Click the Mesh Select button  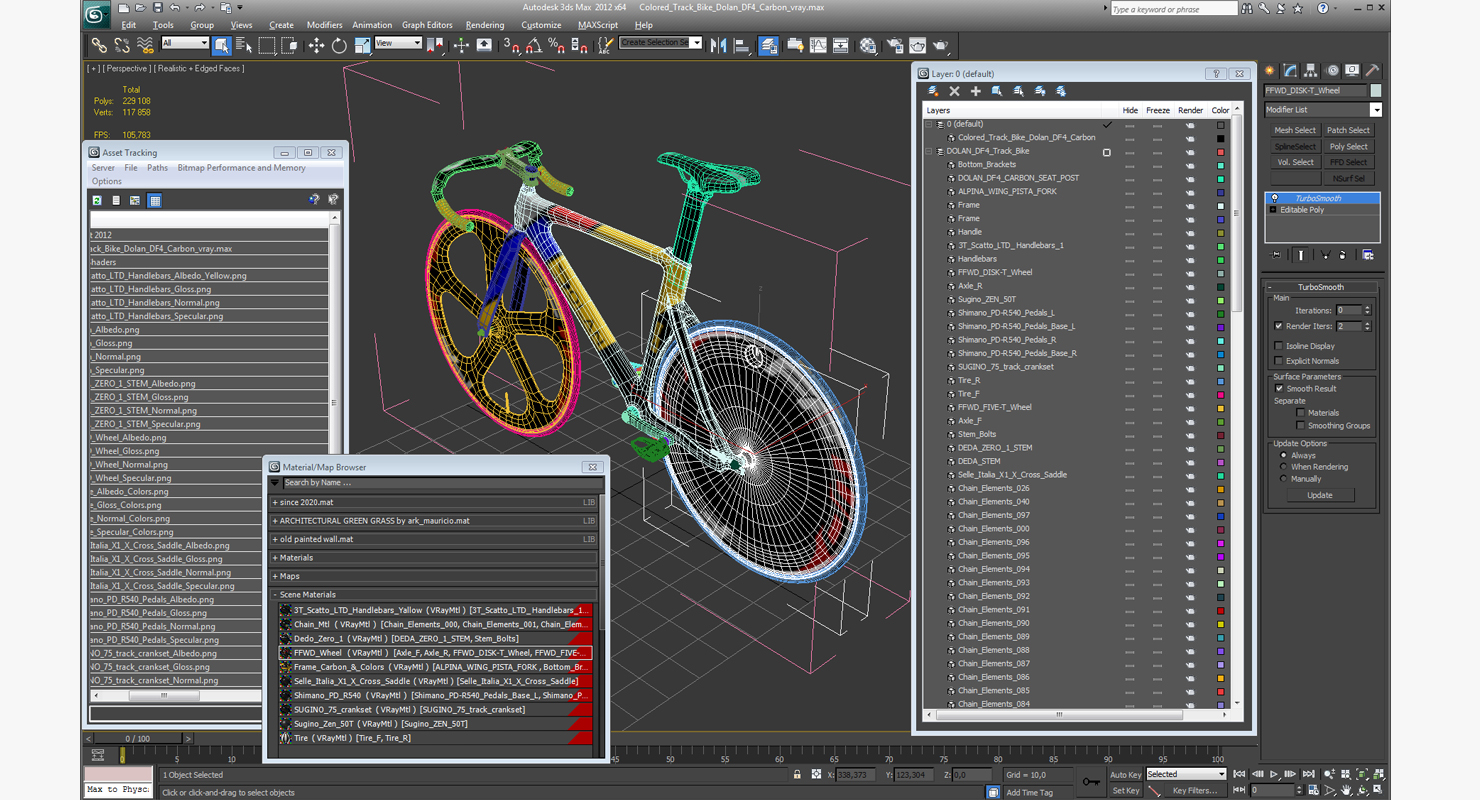click(x=1295, y=130)
